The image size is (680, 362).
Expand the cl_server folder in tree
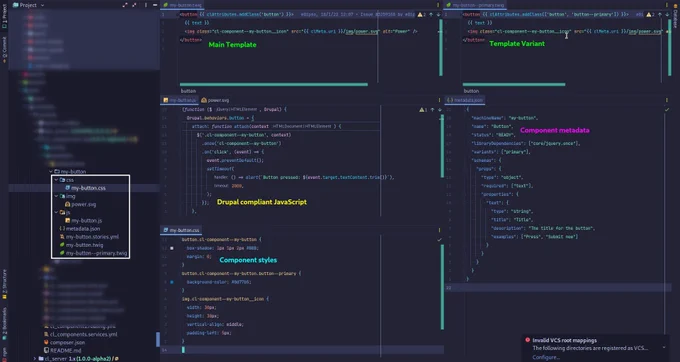point(35,359)
